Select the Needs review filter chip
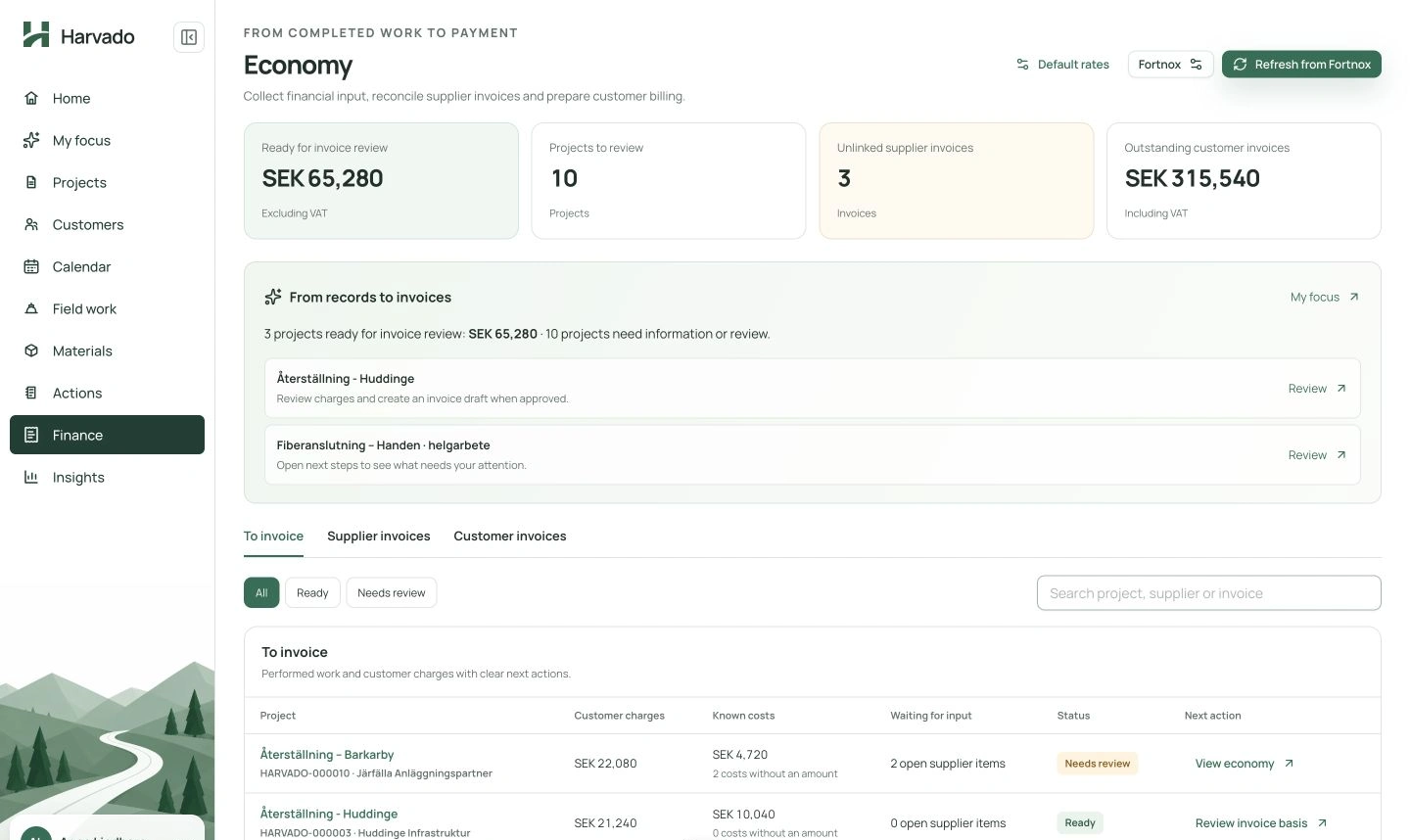 click(x=392, y=592)
